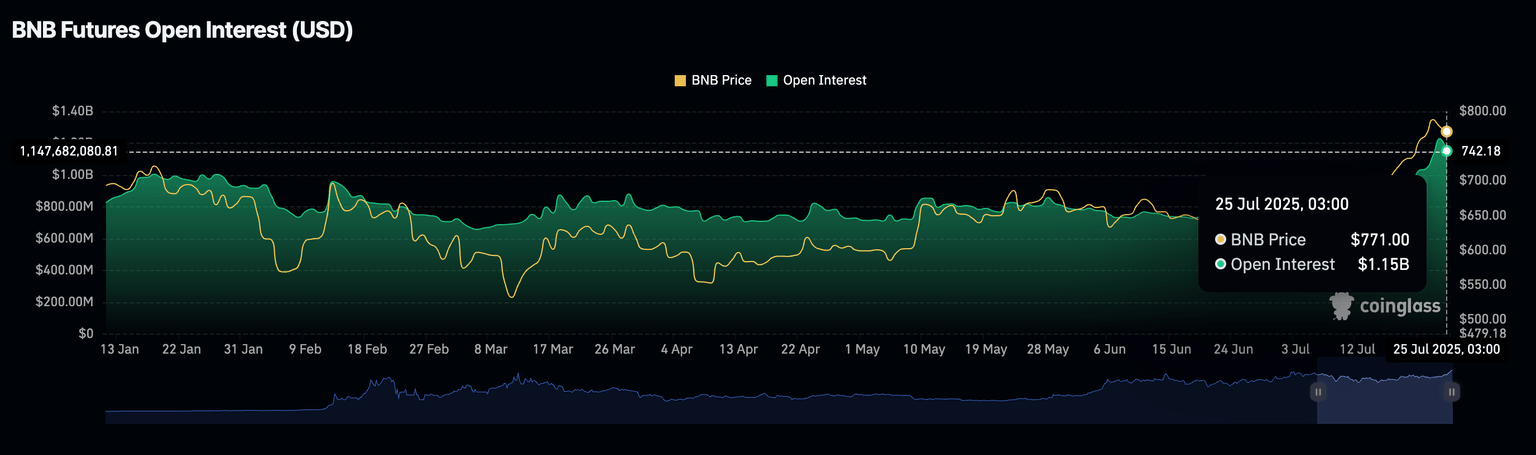
Task: Click the 17 Mar date label
Action: tap(552, 349)
